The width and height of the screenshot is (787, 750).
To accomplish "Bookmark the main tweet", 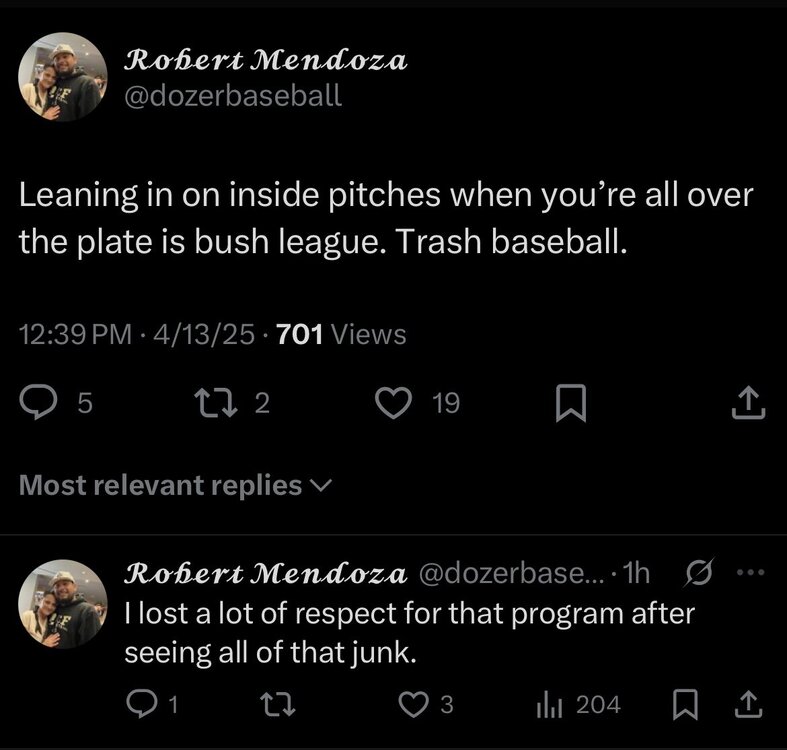I will pyautogui.click(x=568, y=403).
